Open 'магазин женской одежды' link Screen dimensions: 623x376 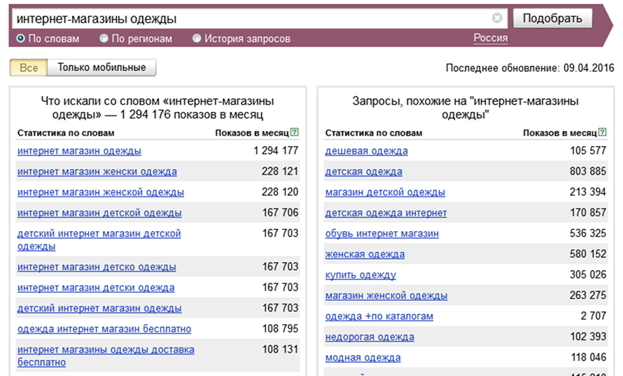click(x=386, y=296)
